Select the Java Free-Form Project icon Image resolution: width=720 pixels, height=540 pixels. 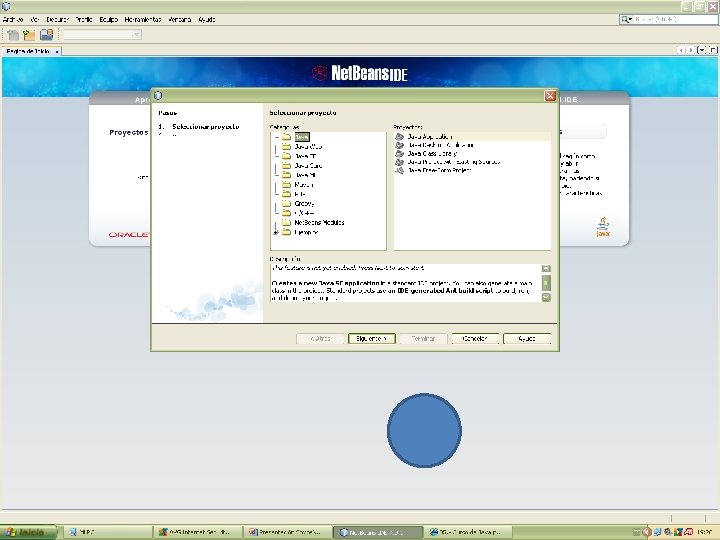[399, 170]
